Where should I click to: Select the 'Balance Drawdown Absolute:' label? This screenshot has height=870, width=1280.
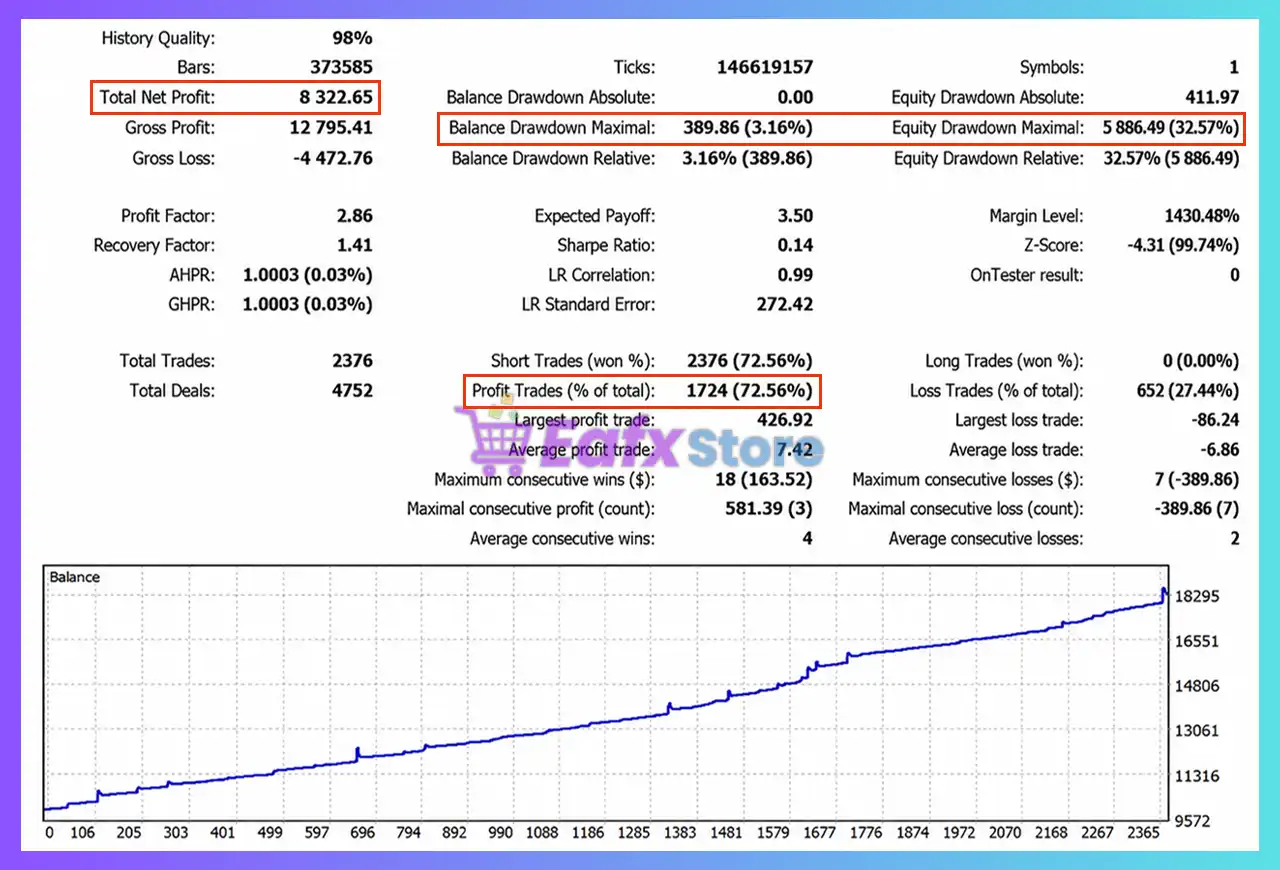pyautogui.click(x=551, y=98)
